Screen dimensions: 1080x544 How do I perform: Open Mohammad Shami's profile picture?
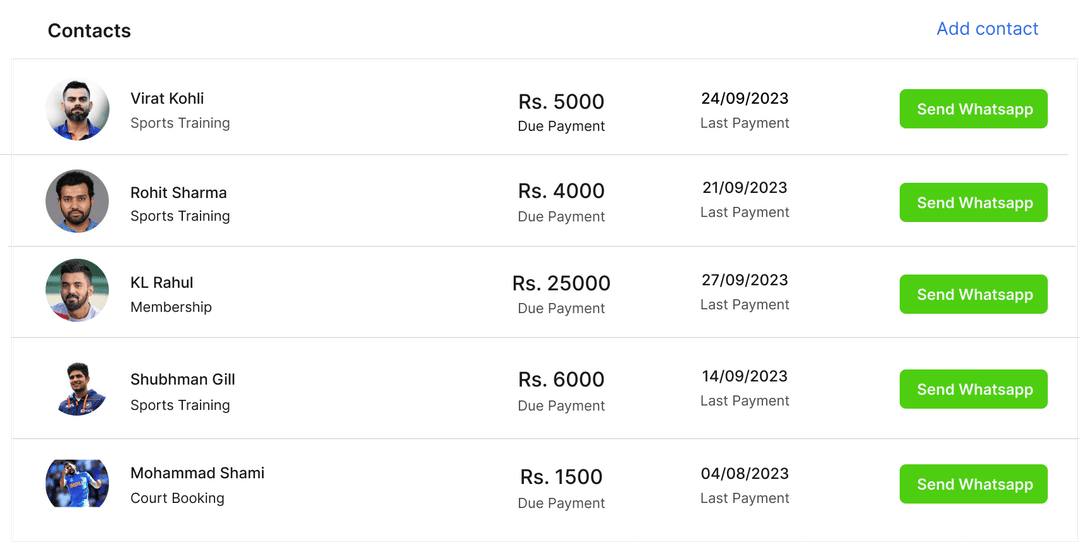coord(77,483)
